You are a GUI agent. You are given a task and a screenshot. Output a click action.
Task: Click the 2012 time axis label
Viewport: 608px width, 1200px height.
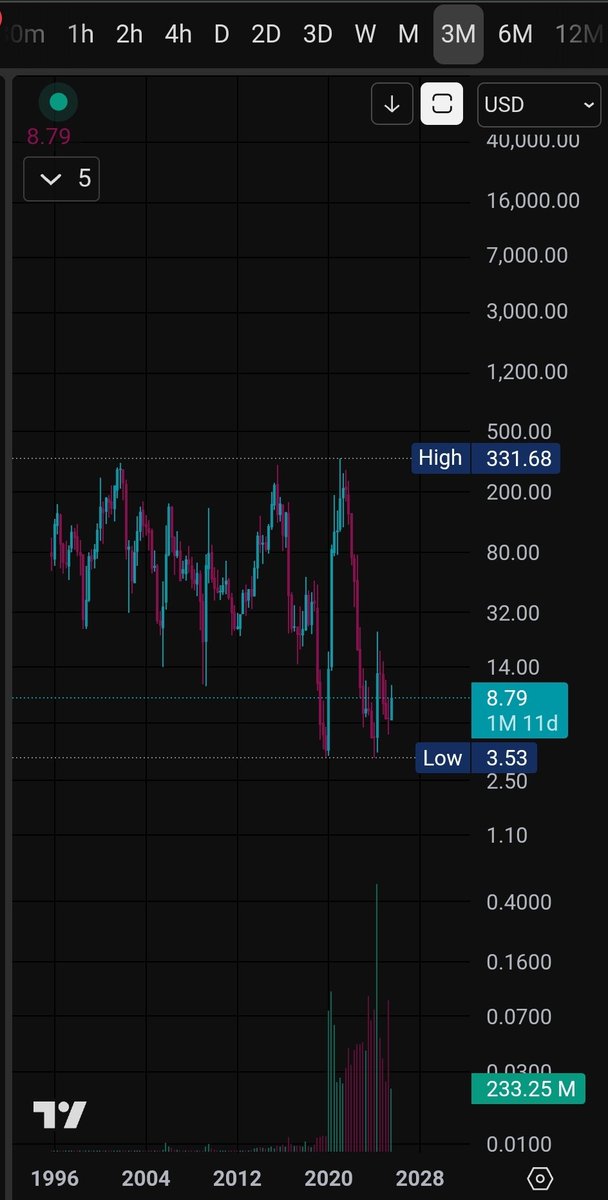point(238,1178)
